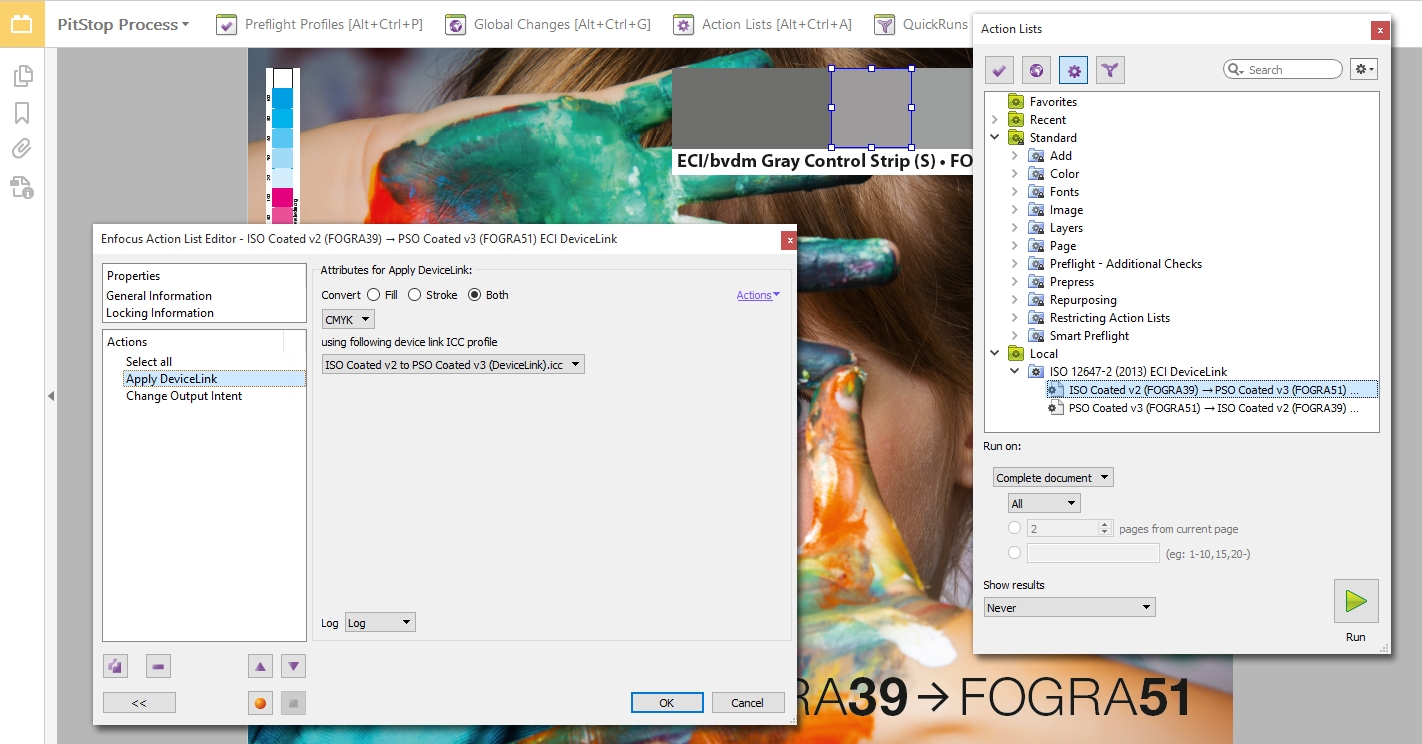
Task: Select the Image folder in Standard
Action: (x=1066, y=210)
